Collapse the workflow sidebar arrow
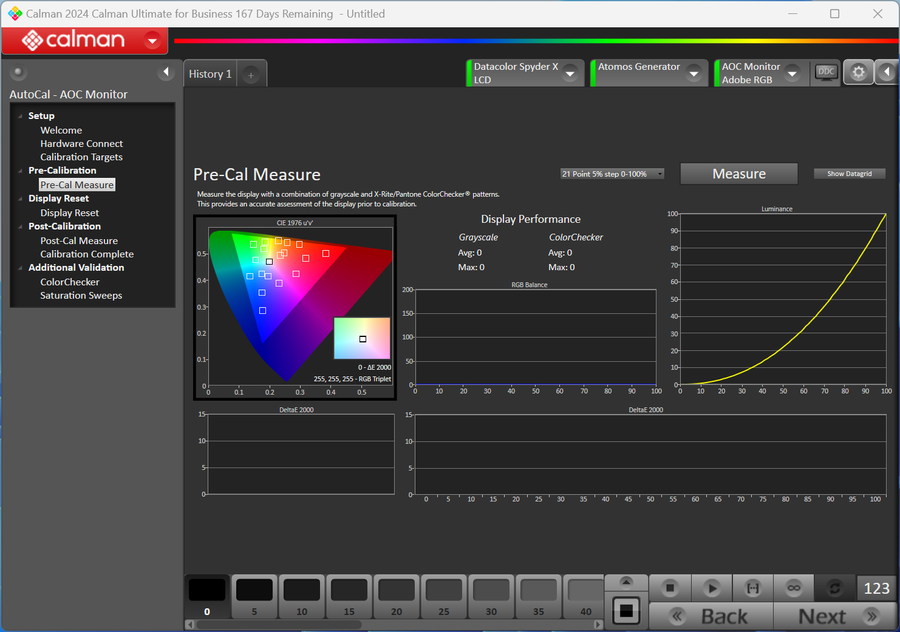This screenshot has height=632, width=900. tap(166, 72)
